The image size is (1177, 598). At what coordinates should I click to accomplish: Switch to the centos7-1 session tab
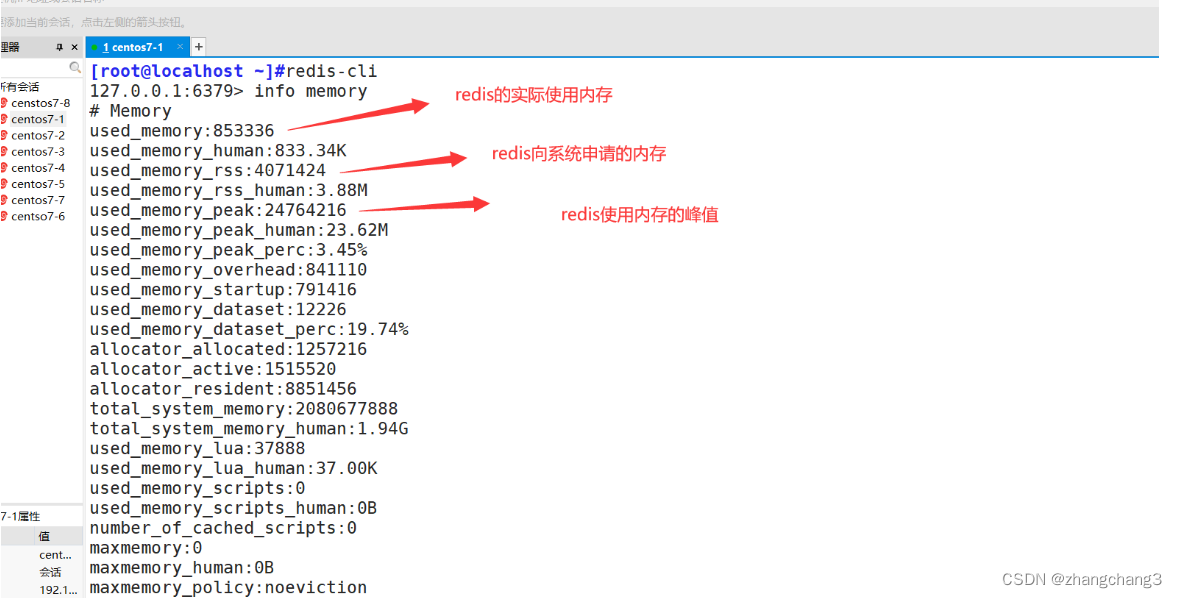[x=135, y=47]
